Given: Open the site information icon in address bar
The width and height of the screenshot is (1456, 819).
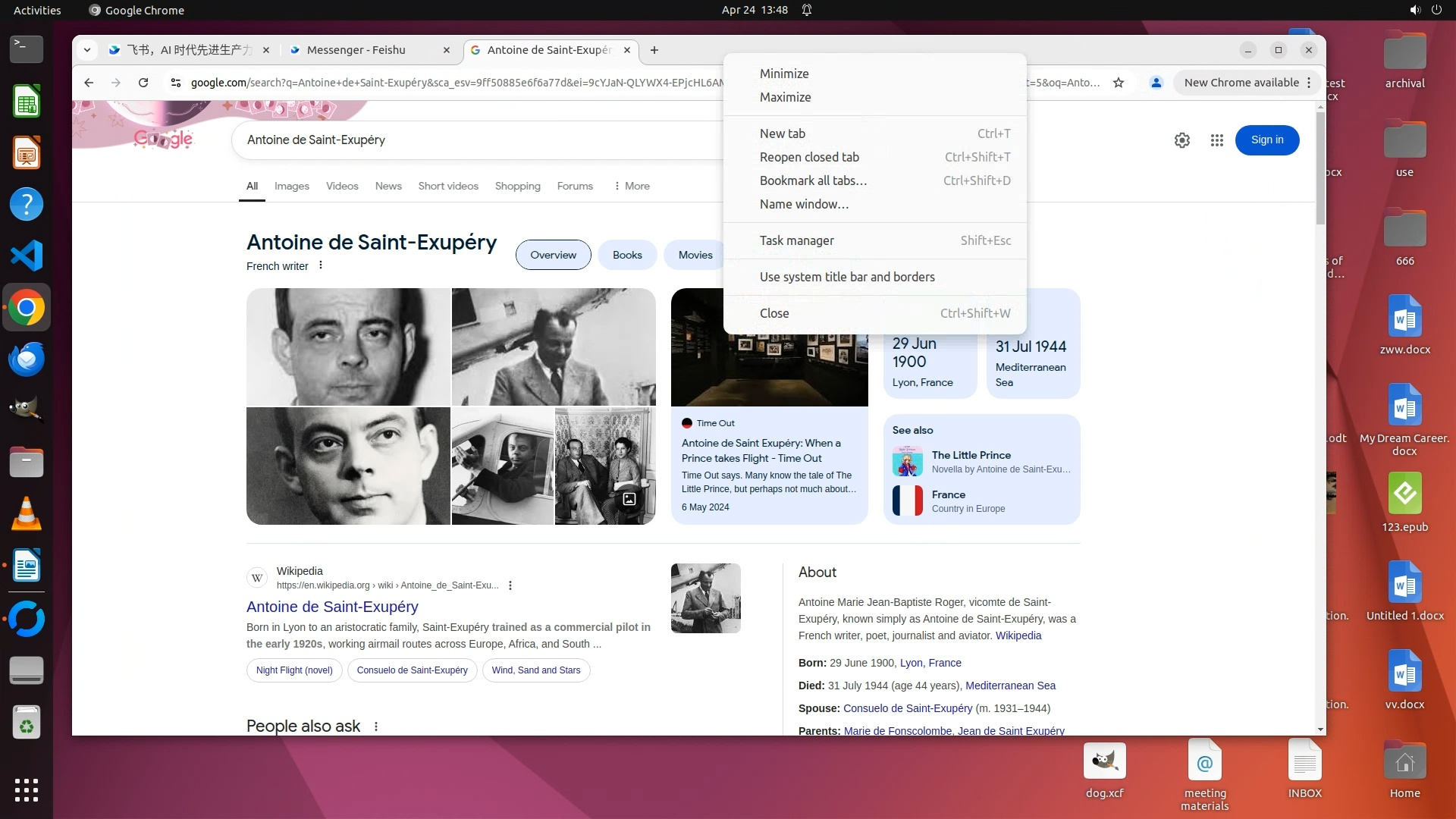Looking at the screenshot, I should 175,83.
